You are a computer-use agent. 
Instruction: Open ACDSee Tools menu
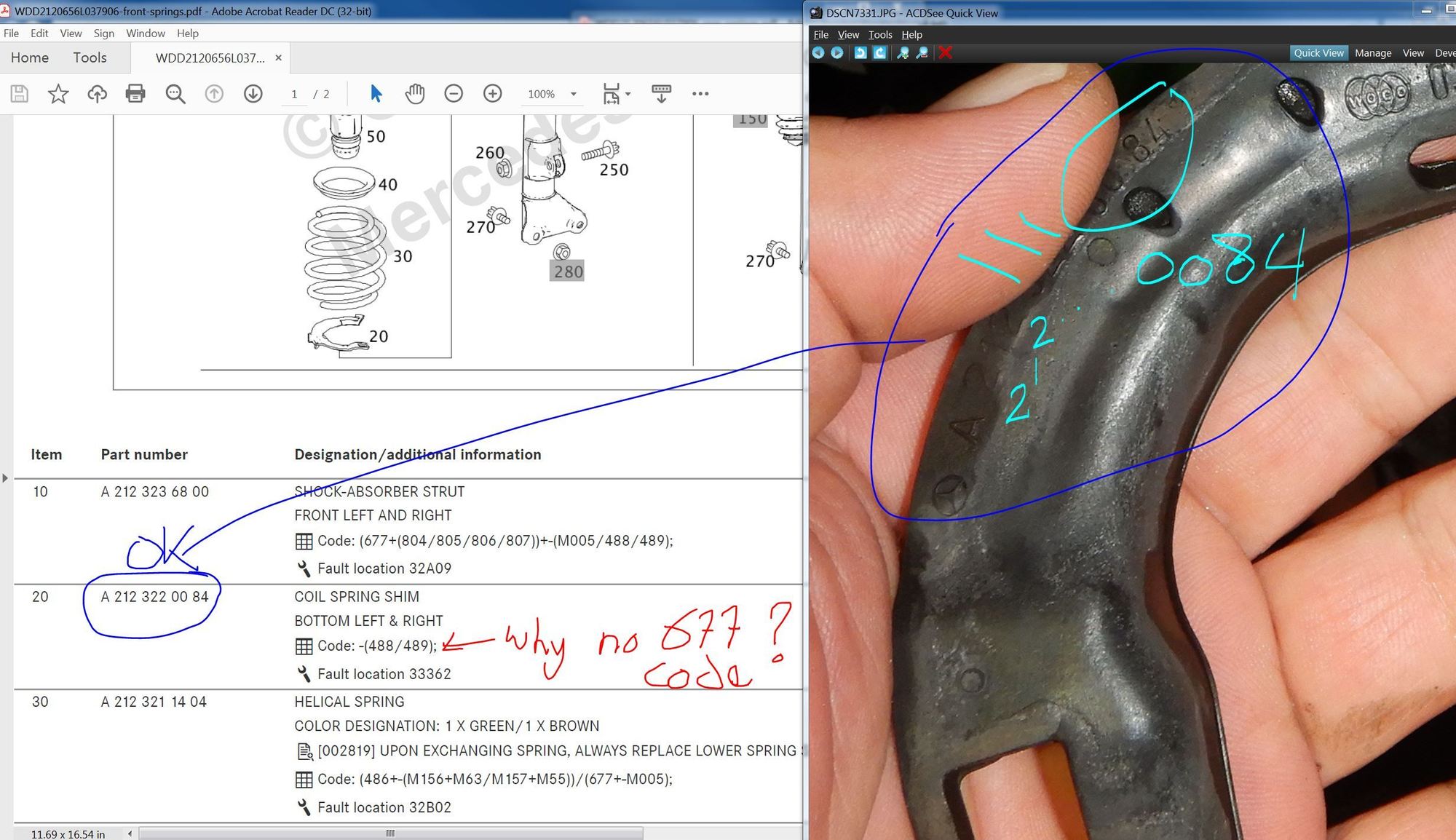point(879,35)
